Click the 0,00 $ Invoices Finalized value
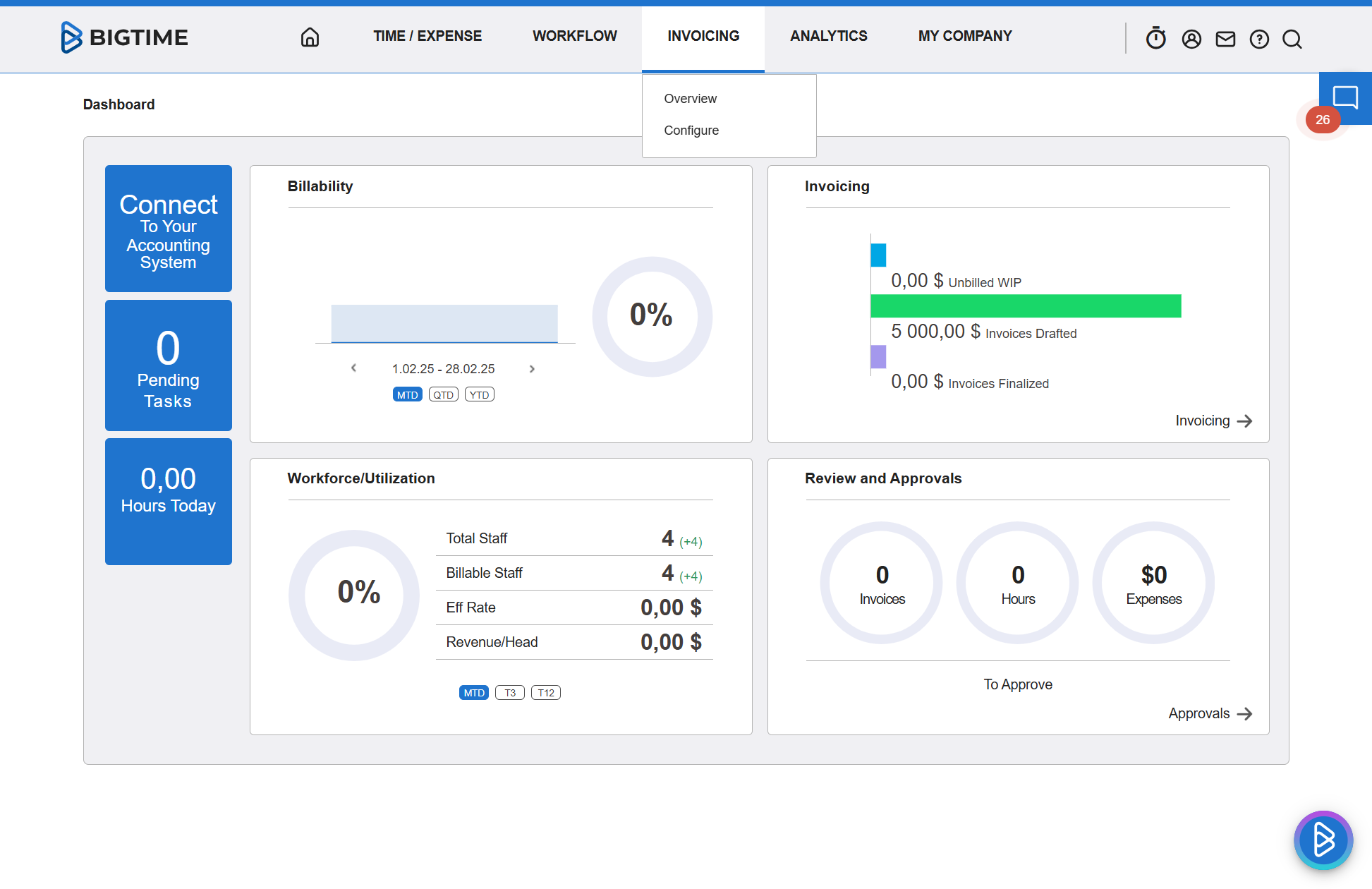 917,382
